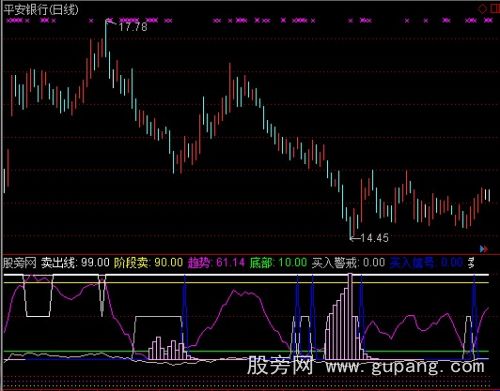
Task: Click the 买入警戒 0.00 legend label
Action: 348,263
